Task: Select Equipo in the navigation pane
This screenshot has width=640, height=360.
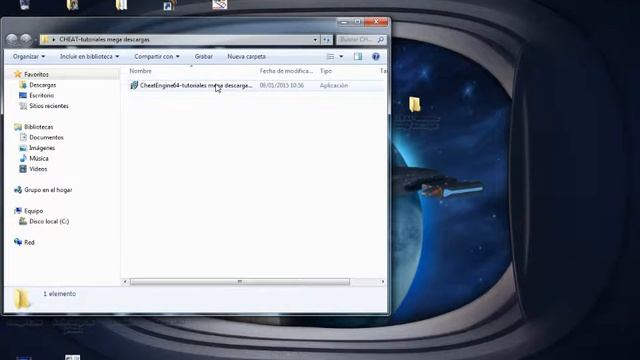Action: point(33,211)
